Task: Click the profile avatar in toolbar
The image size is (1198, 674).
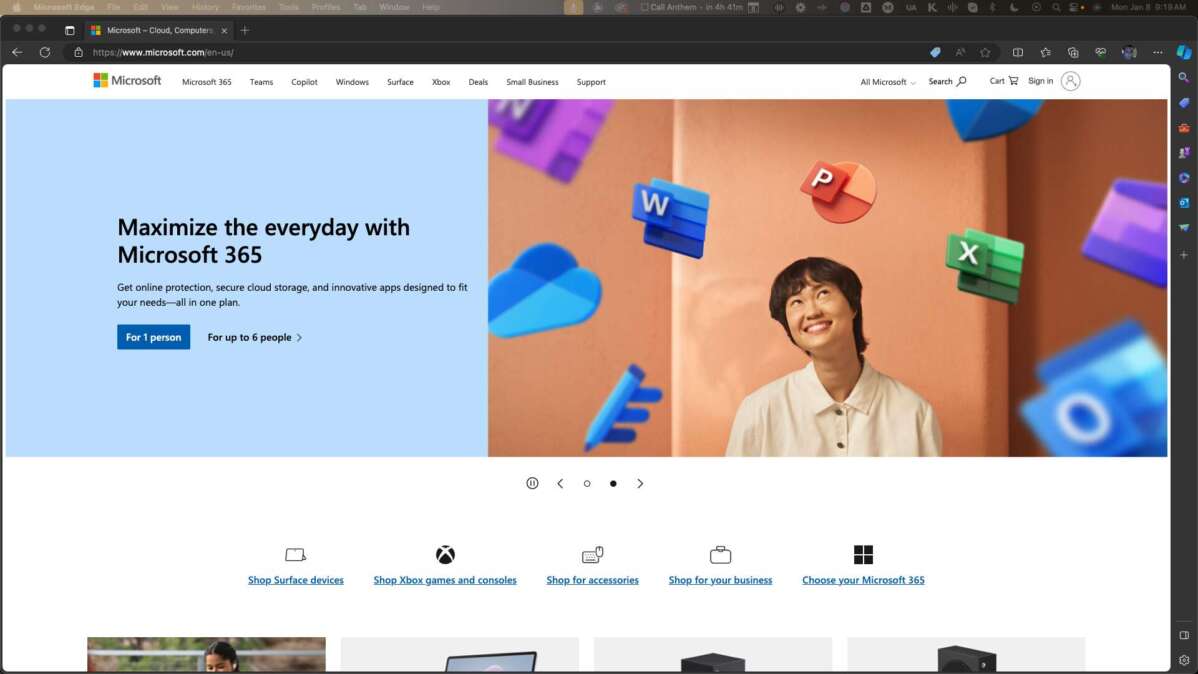Action: pyautogui.click(x=1129, y=53)
